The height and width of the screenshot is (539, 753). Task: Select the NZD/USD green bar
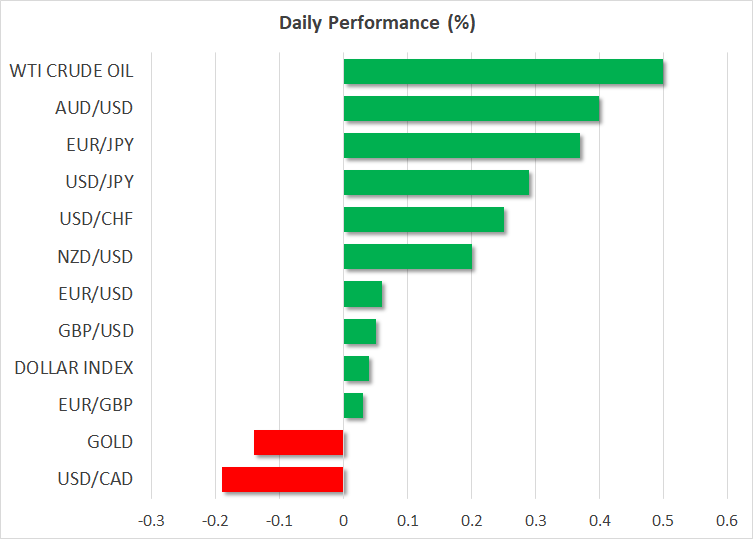click(407, 257)
